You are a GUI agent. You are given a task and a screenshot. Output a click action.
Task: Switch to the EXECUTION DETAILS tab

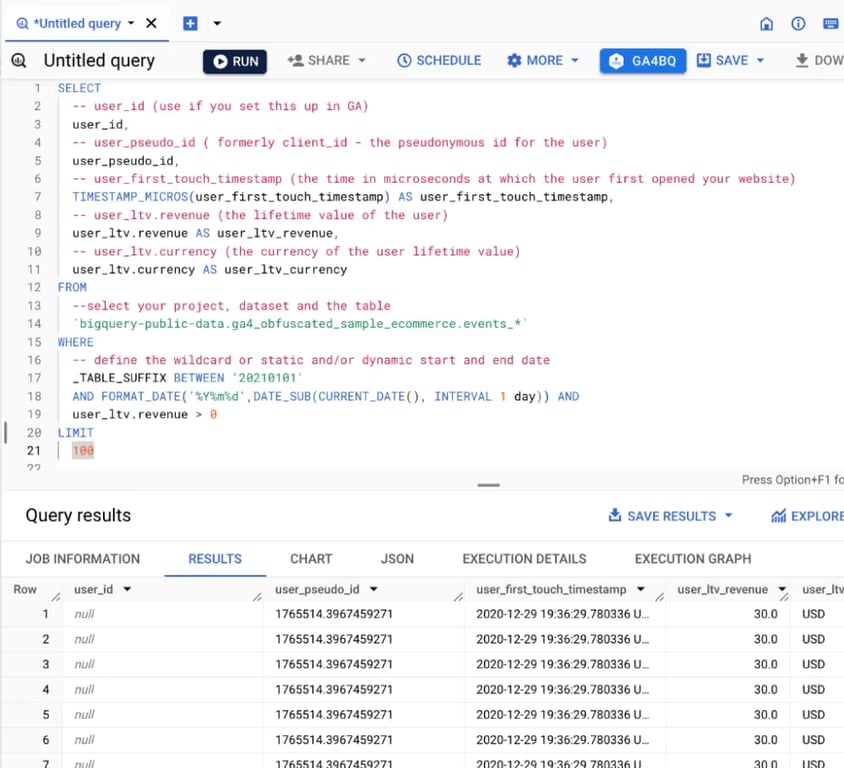[x=524, y=559]
